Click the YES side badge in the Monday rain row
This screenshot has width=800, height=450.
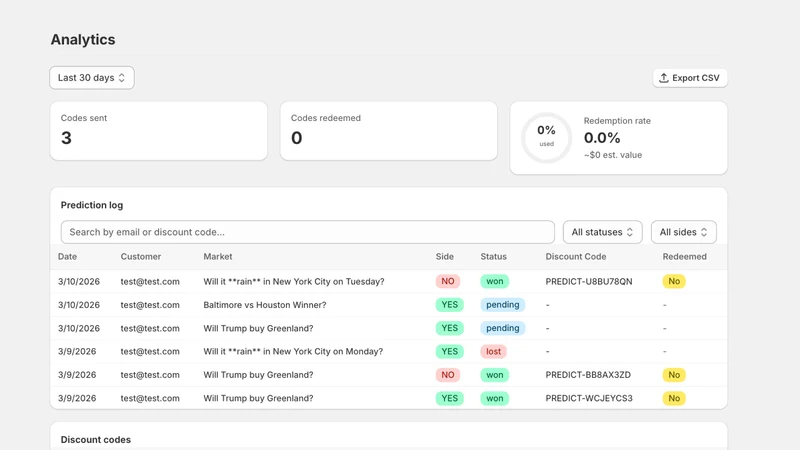tap(449, 352)
